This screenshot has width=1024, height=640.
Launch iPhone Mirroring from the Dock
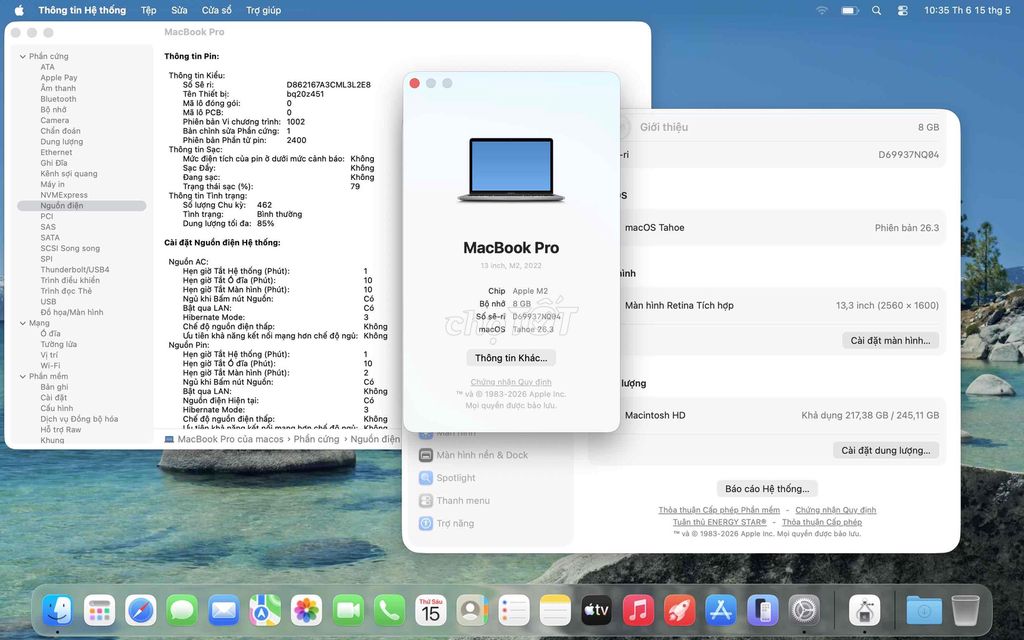[x=763, y=611]
